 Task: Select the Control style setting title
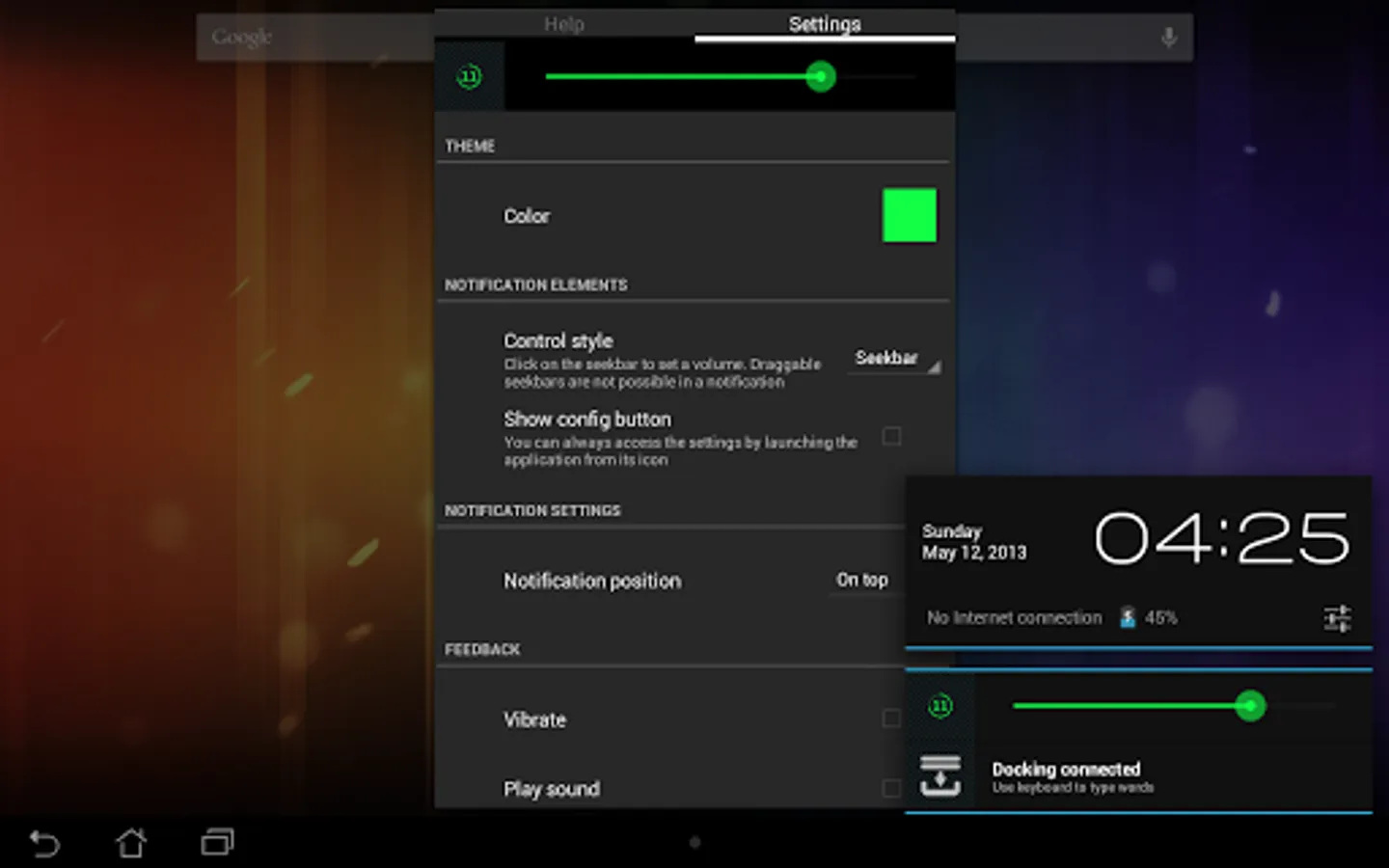(x=558, y=340)
